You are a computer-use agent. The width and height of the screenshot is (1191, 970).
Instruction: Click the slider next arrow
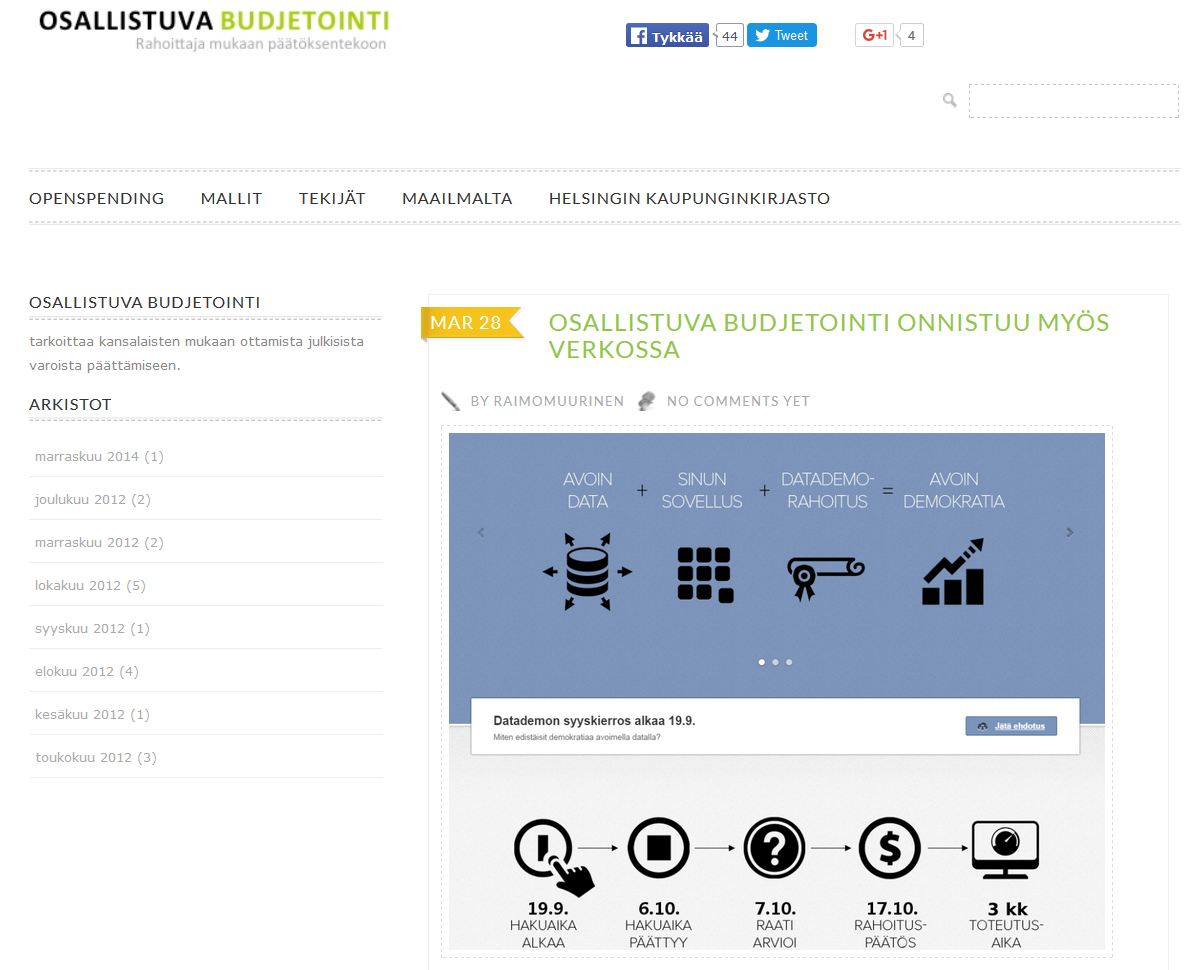[1069, 532]
